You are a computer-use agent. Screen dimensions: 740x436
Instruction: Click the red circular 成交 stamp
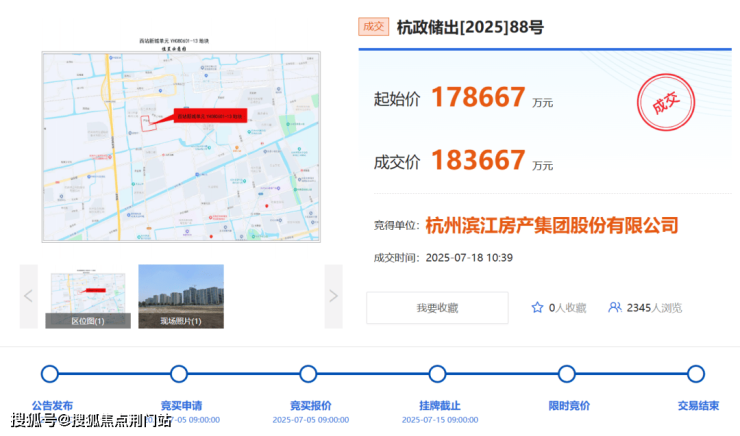pyautogui.click(x=667, y=104)
